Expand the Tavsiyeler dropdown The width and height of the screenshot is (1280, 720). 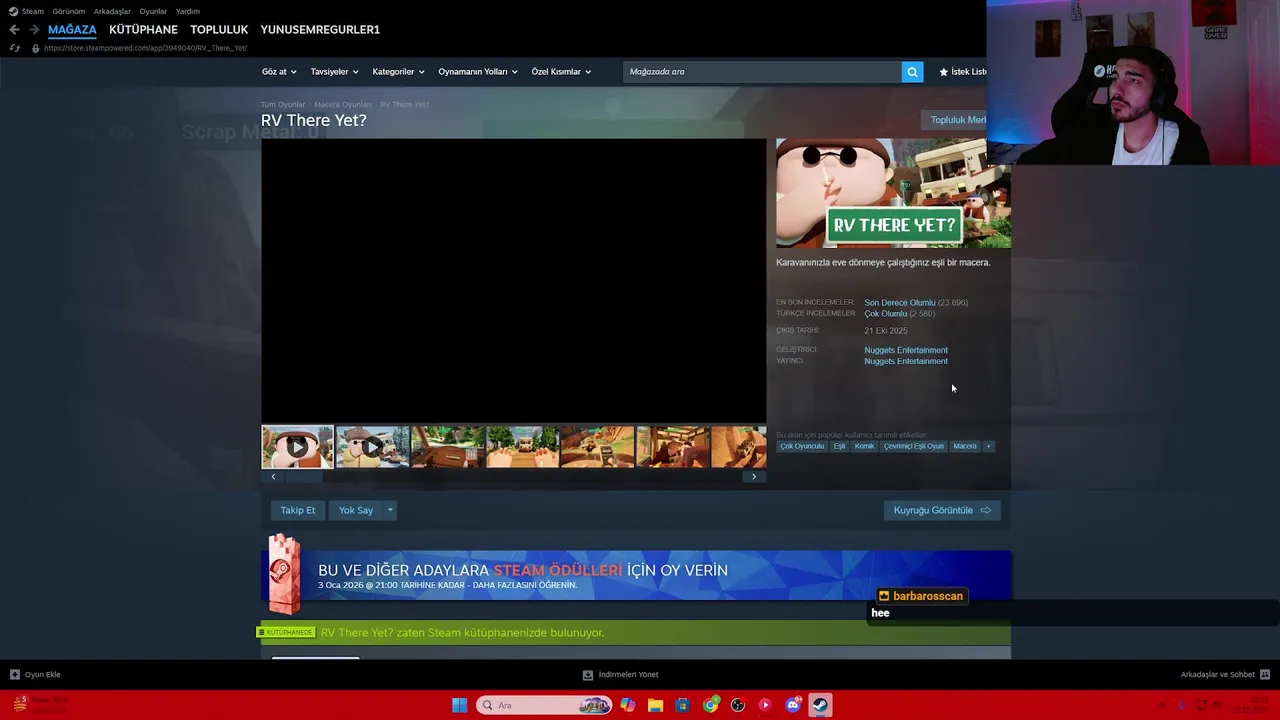point(334,72)
